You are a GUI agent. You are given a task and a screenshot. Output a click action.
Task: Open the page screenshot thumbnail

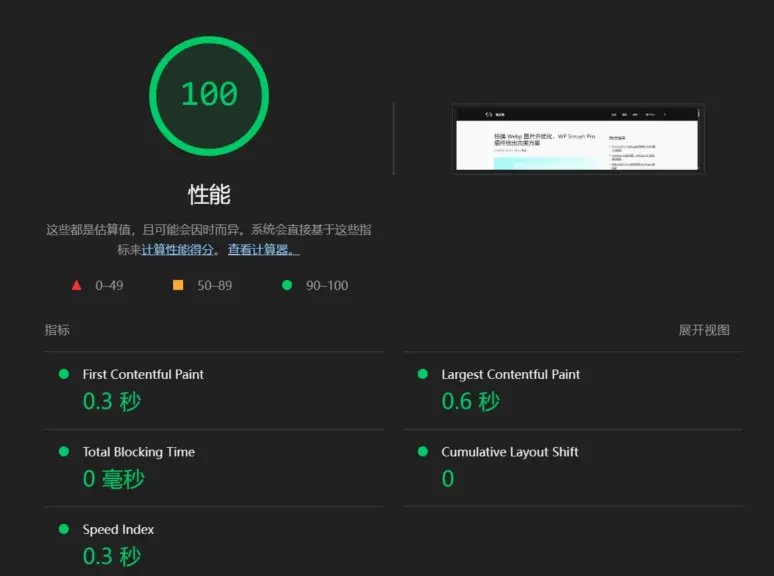pyautogui.click(x=578, y=138)
